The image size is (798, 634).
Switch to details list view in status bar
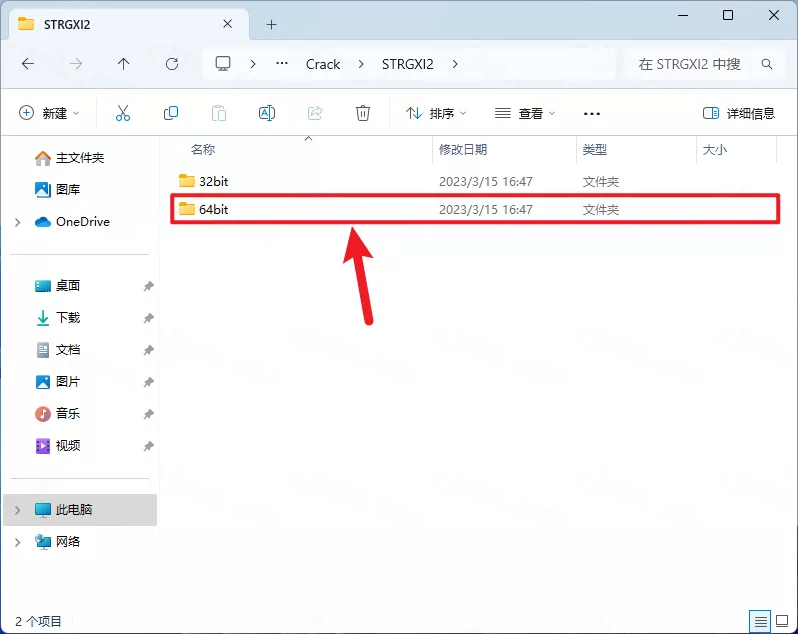click(761, 621)
